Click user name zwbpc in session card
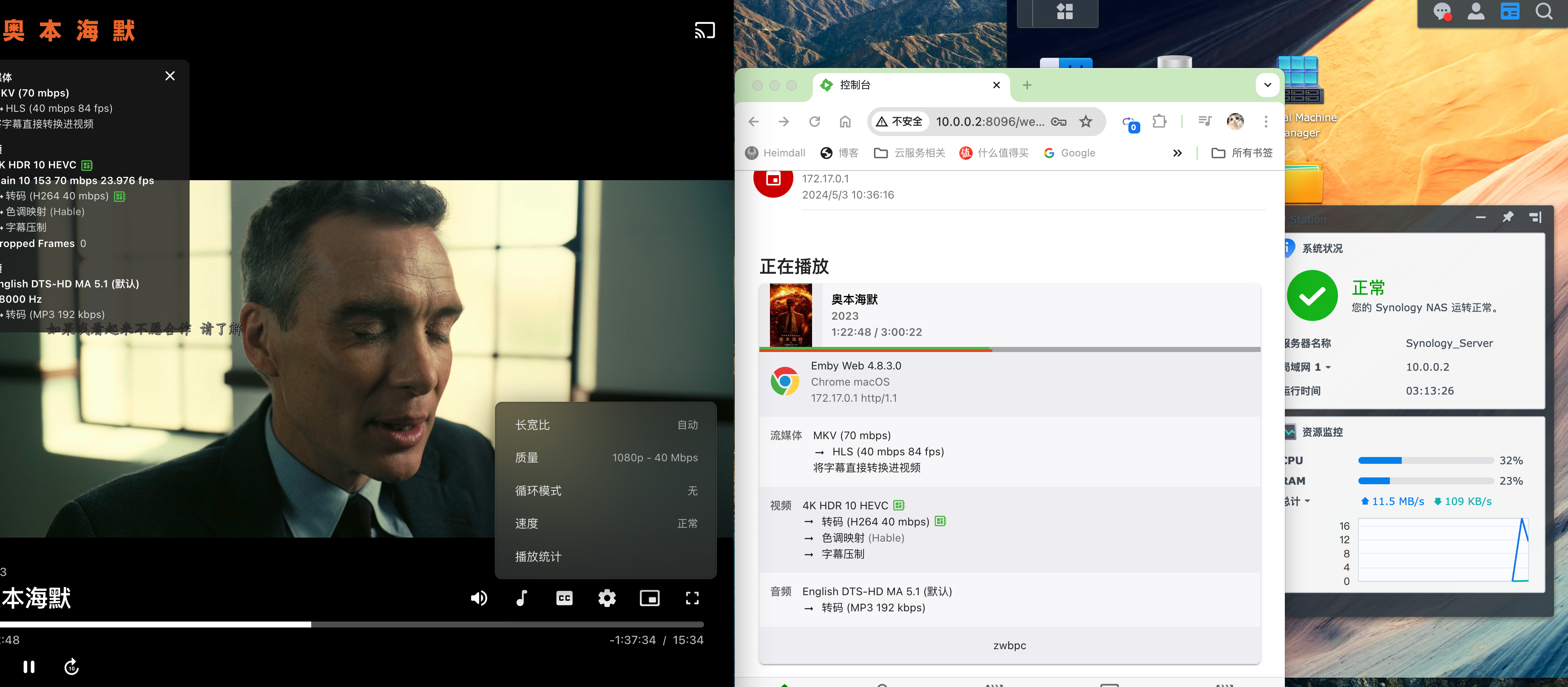Viewport: 1568px width, 687px height. pyautogui.click(x=1010, y=646)
